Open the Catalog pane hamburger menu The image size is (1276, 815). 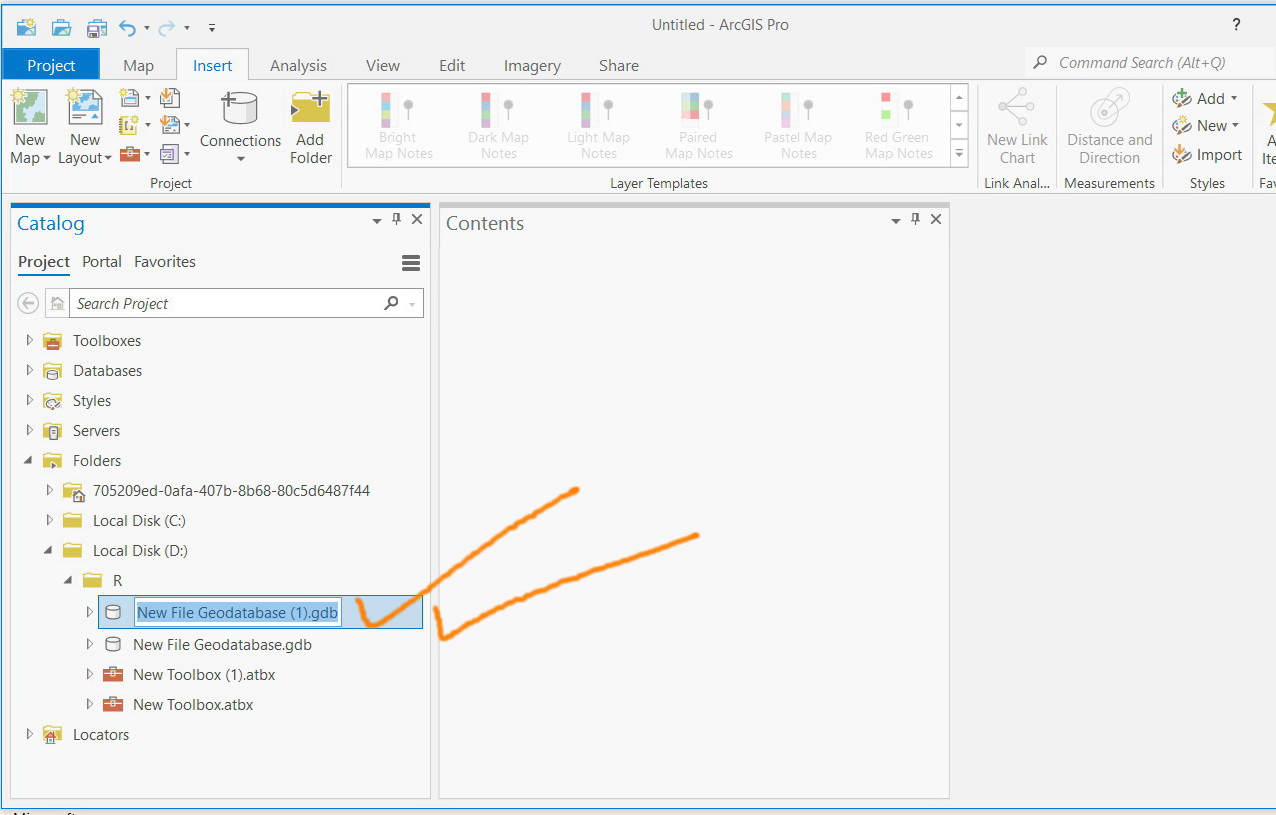tap(410, 263)
